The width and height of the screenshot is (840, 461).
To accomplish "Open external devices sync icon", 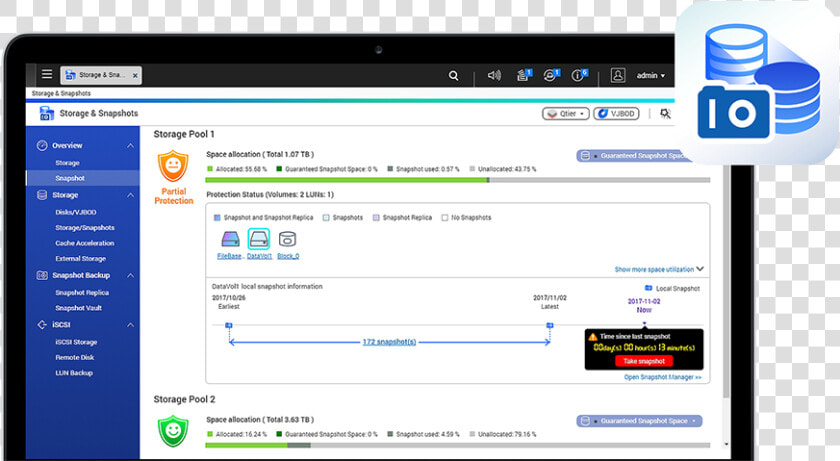I will 551,75.
